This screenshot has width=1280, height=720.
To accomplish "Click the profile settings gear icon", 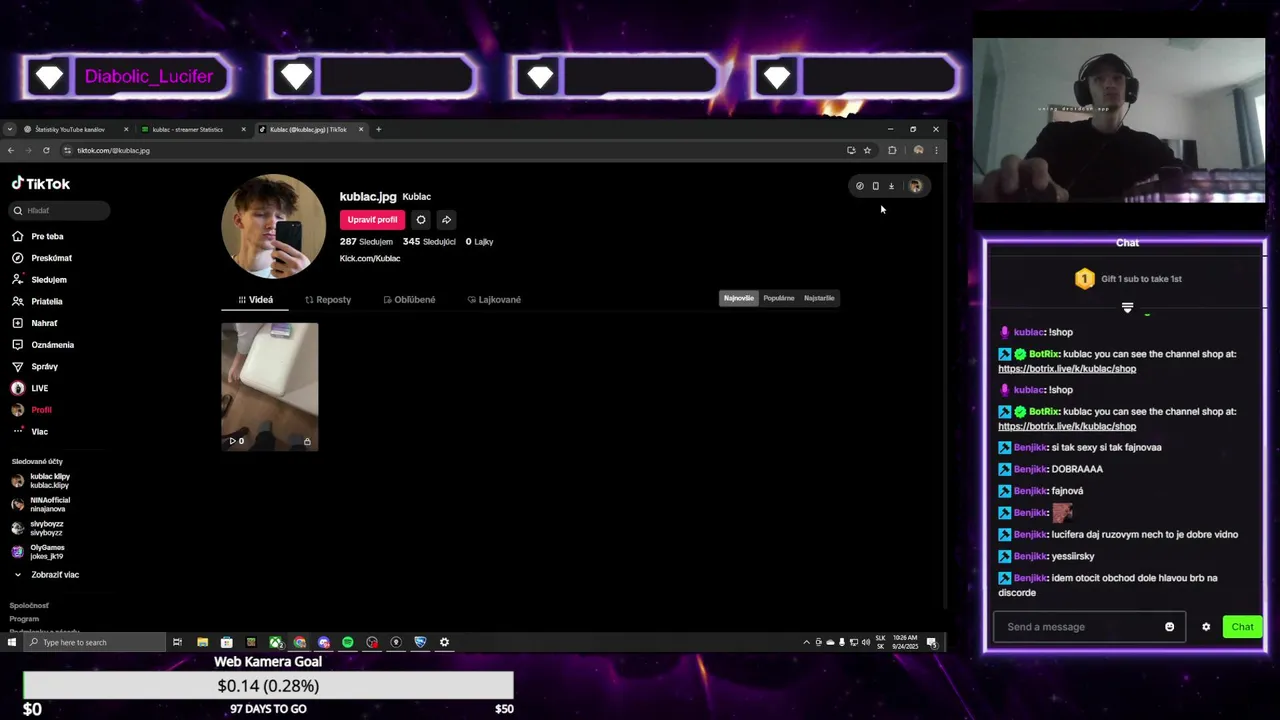I will (x=421, y=220).
